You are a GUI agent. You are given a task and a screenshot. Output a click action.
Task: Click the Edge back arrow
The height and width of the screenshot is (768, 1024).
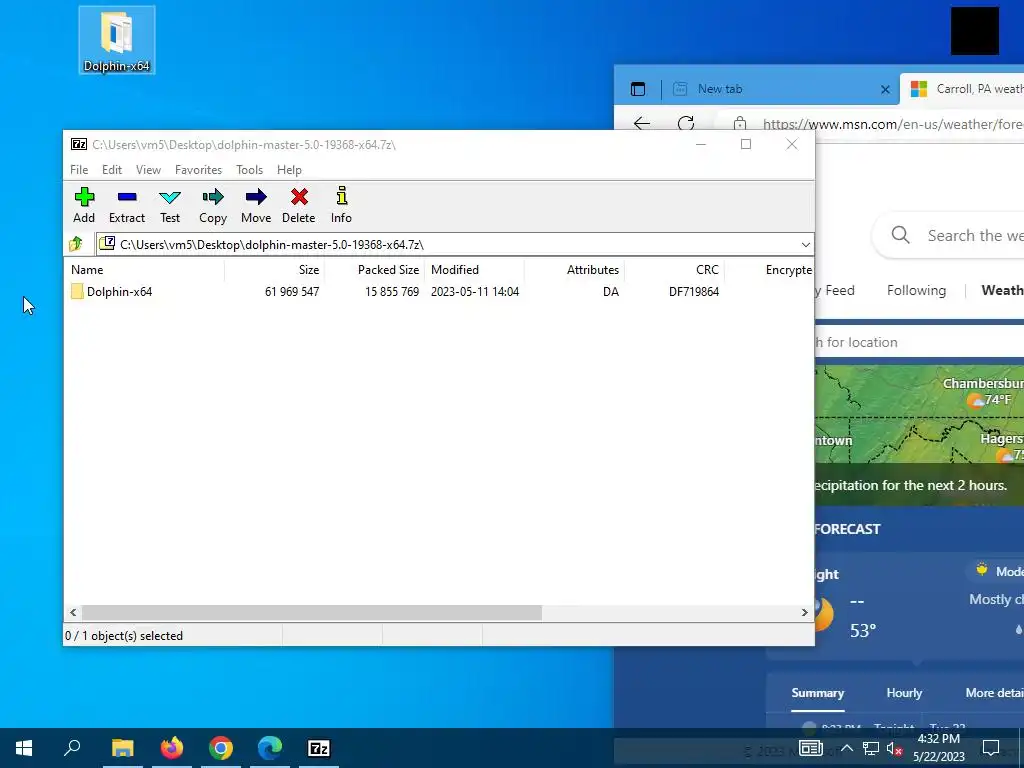642,123
